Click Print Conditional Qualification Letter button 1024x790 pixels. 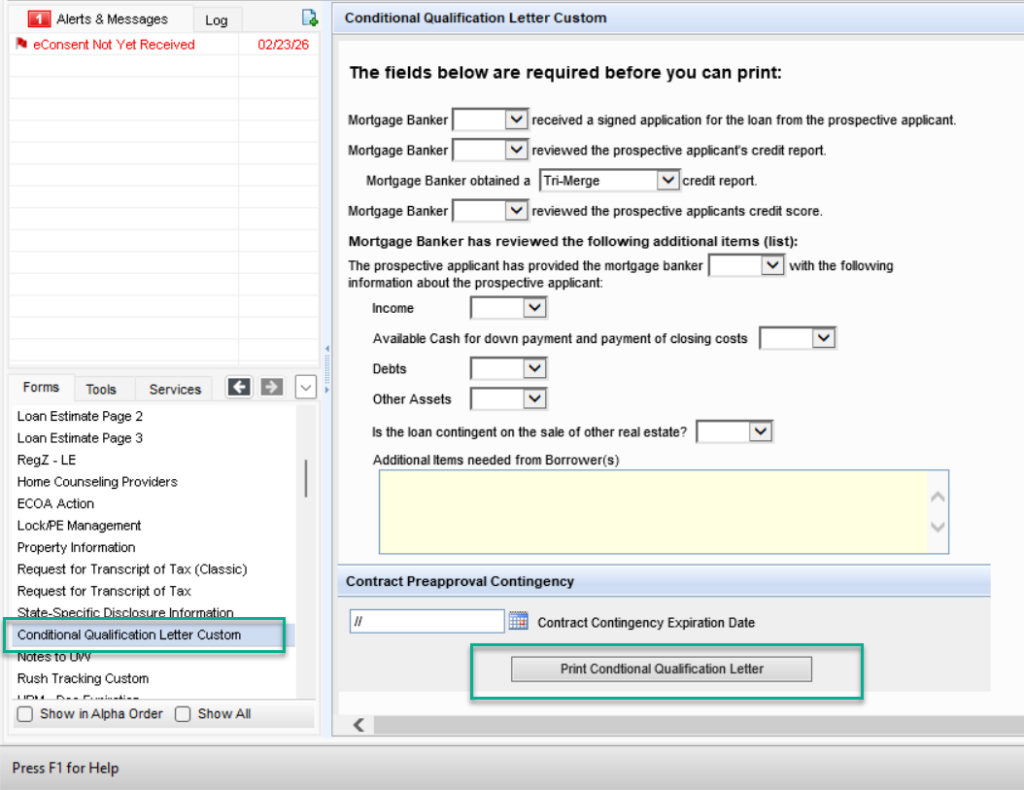pos(661,669)
